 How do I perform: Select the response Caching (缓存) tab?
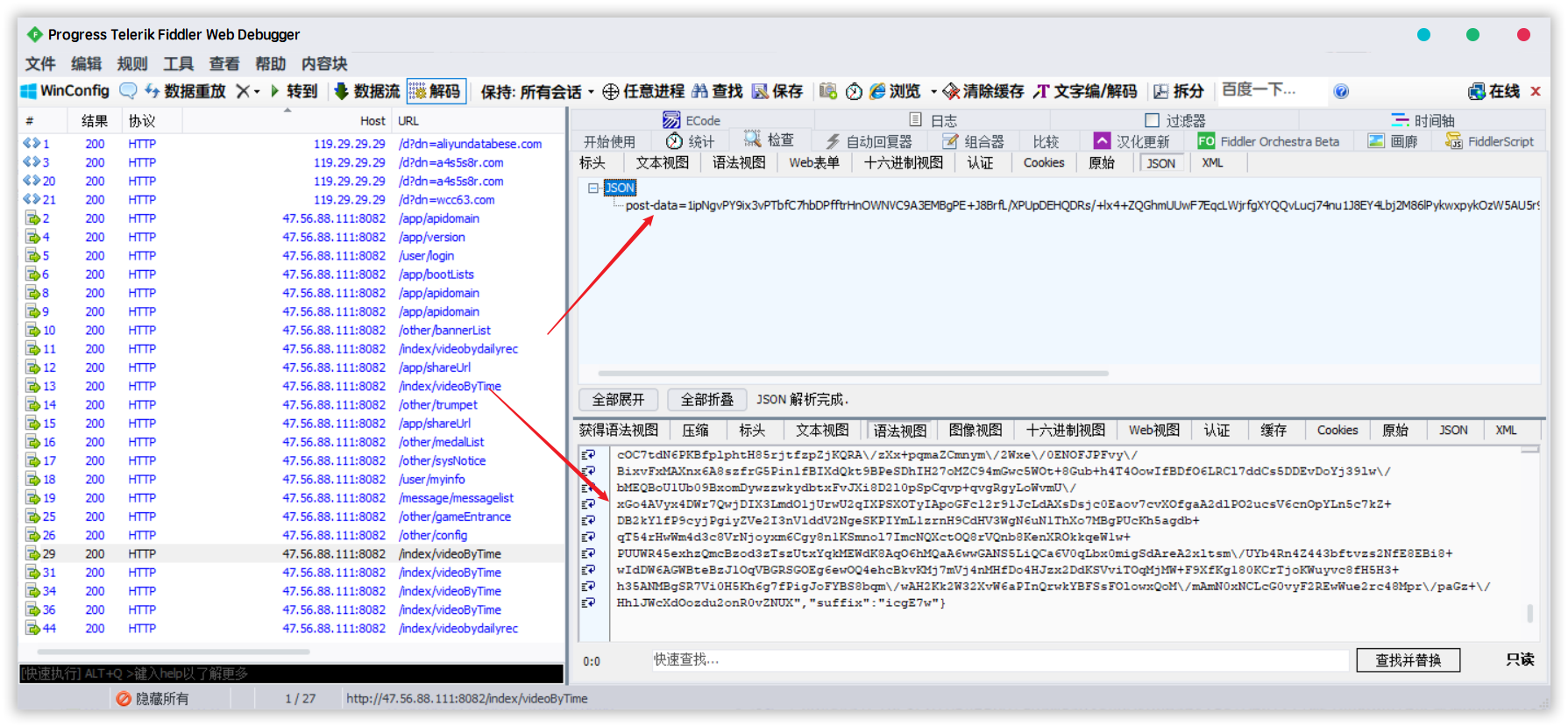tap(1274, 430)
